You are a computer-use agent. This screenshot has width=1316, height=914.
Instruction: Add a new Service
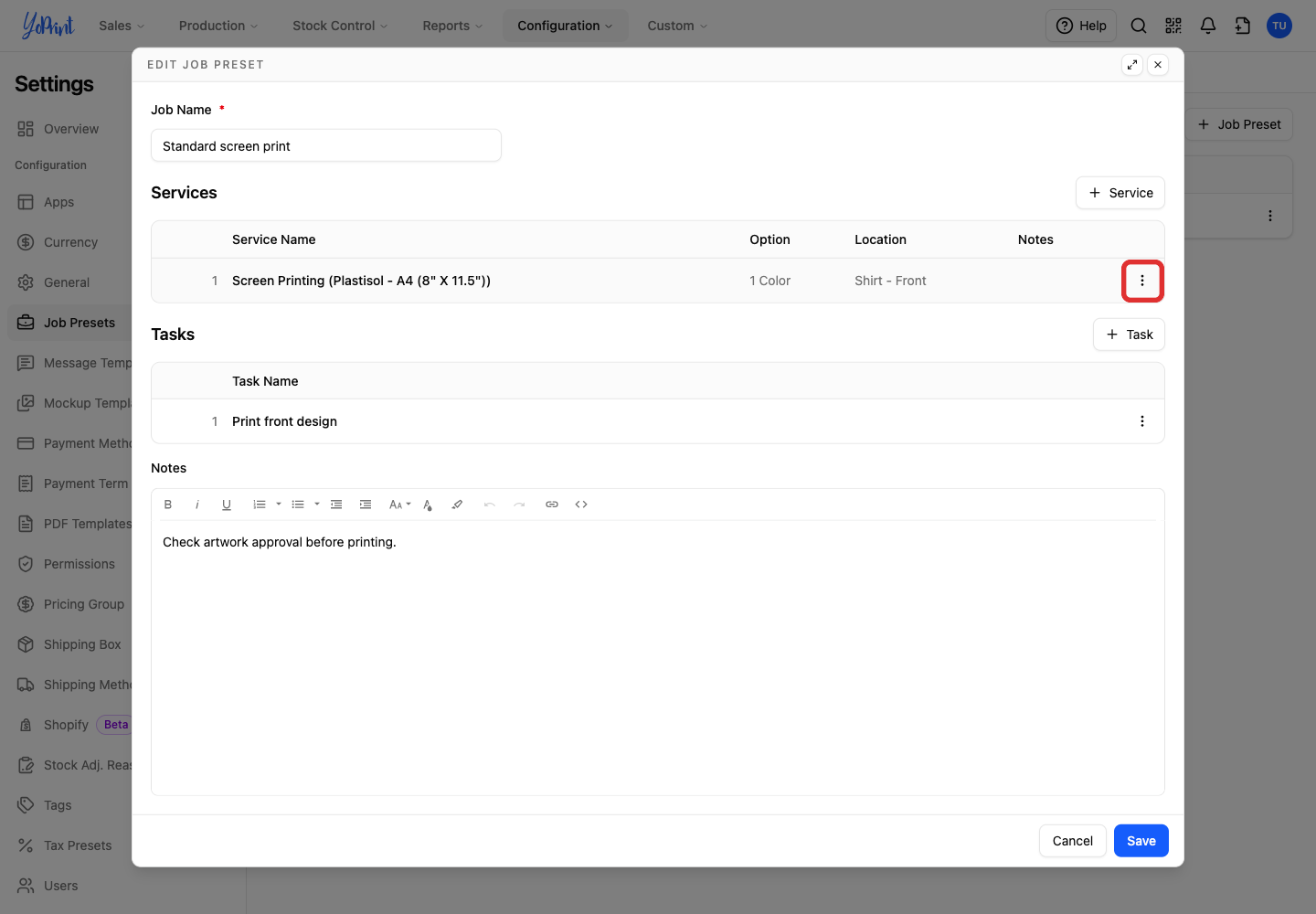(1120, 193)
